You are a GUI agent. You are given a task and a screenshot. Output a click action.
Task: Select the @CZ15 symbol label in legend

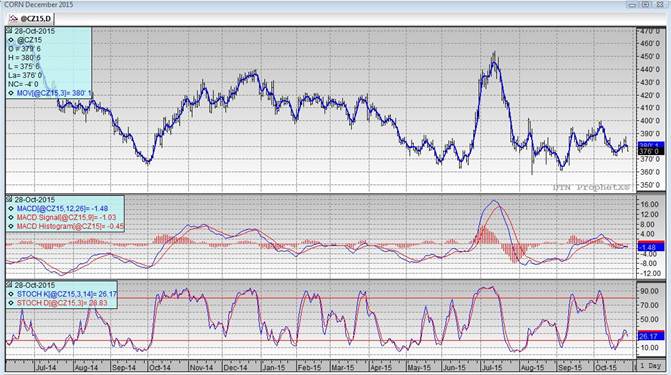pyautogui.click(x=30, y=40)
